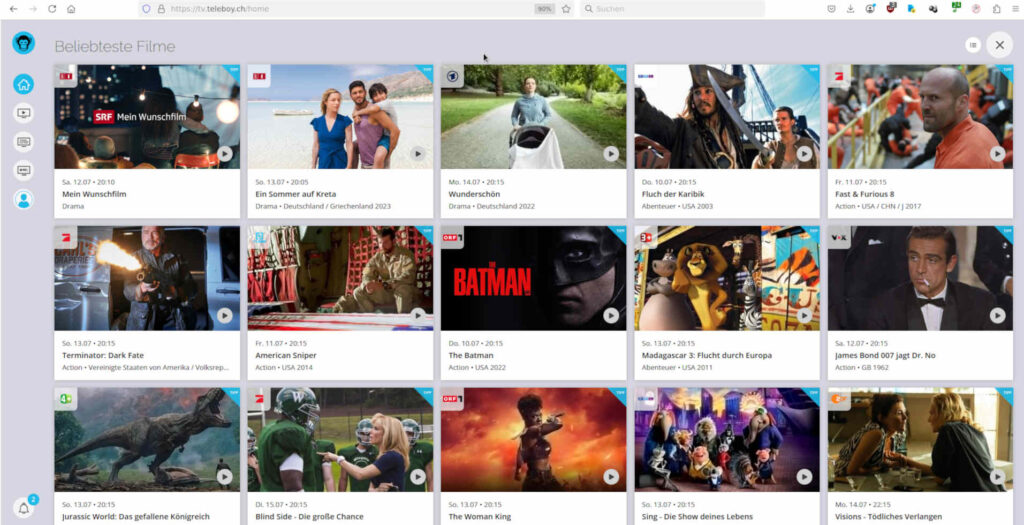Click the 3+ logo on Madagascar 3
The width and height of the screenshot is (1024, 525).
click(x=645, y=238)
